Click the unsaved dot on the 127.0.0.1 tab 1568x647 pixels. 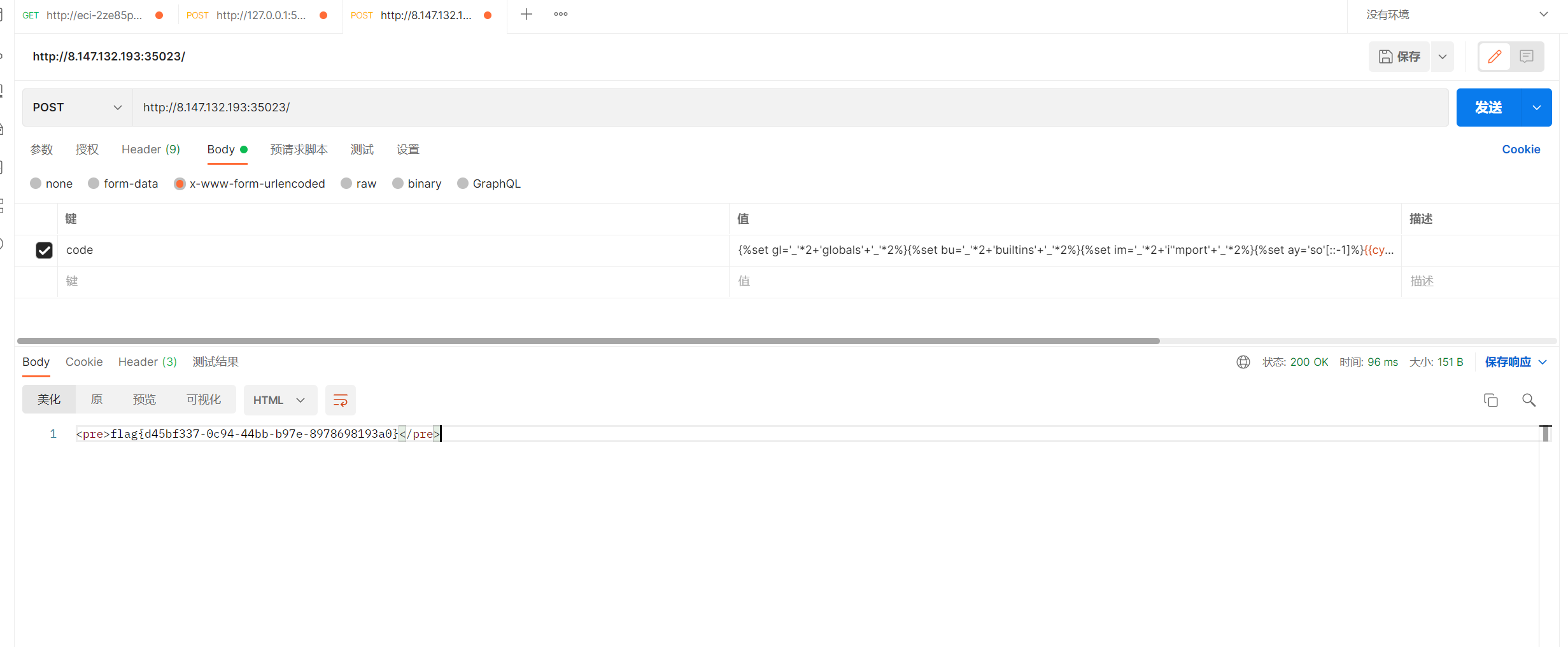[x=323, y=15]
